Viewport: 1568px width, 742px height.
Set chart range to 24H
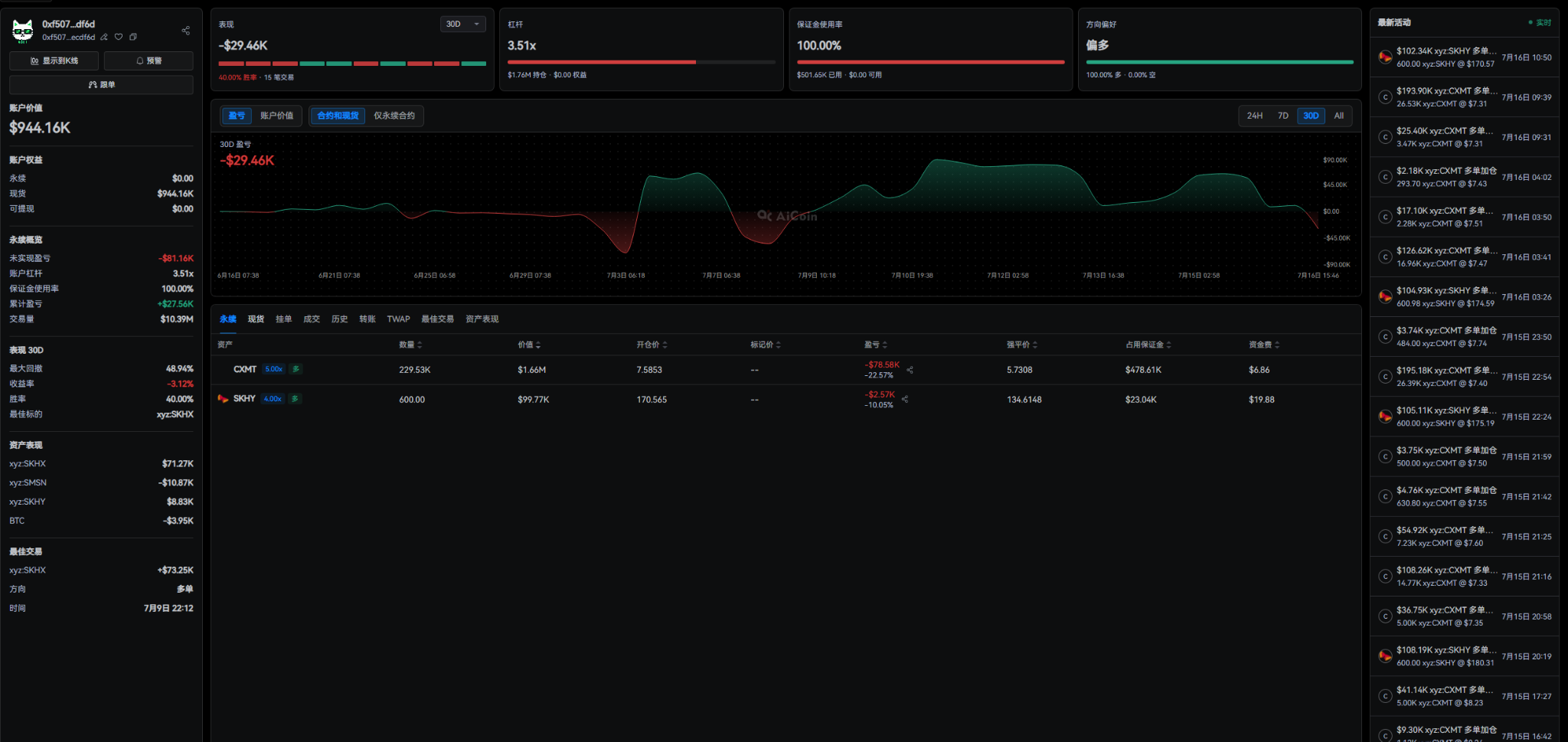click(1255, 116)
